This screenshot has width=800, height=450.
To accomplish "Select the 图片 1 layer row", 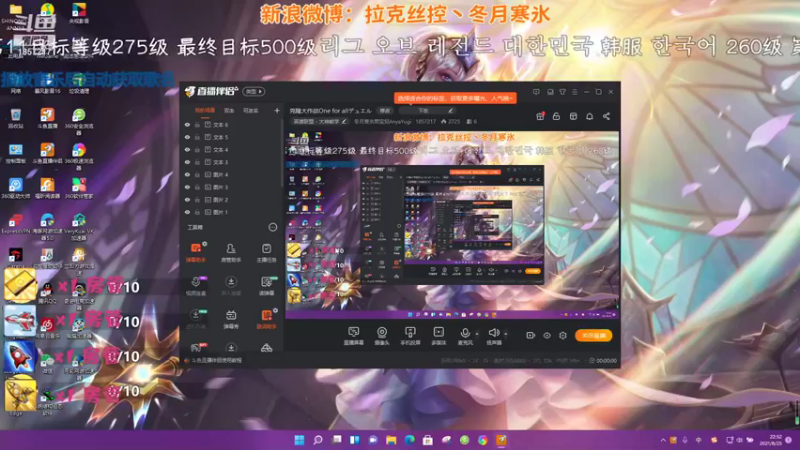I will click(232, 212).
